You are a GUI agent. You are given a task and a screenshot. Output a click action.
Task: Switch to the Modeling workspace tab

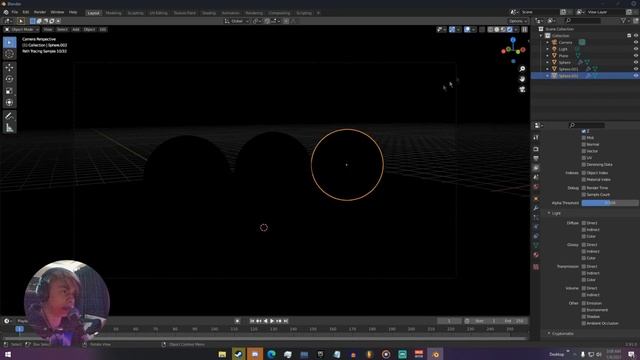113,13
